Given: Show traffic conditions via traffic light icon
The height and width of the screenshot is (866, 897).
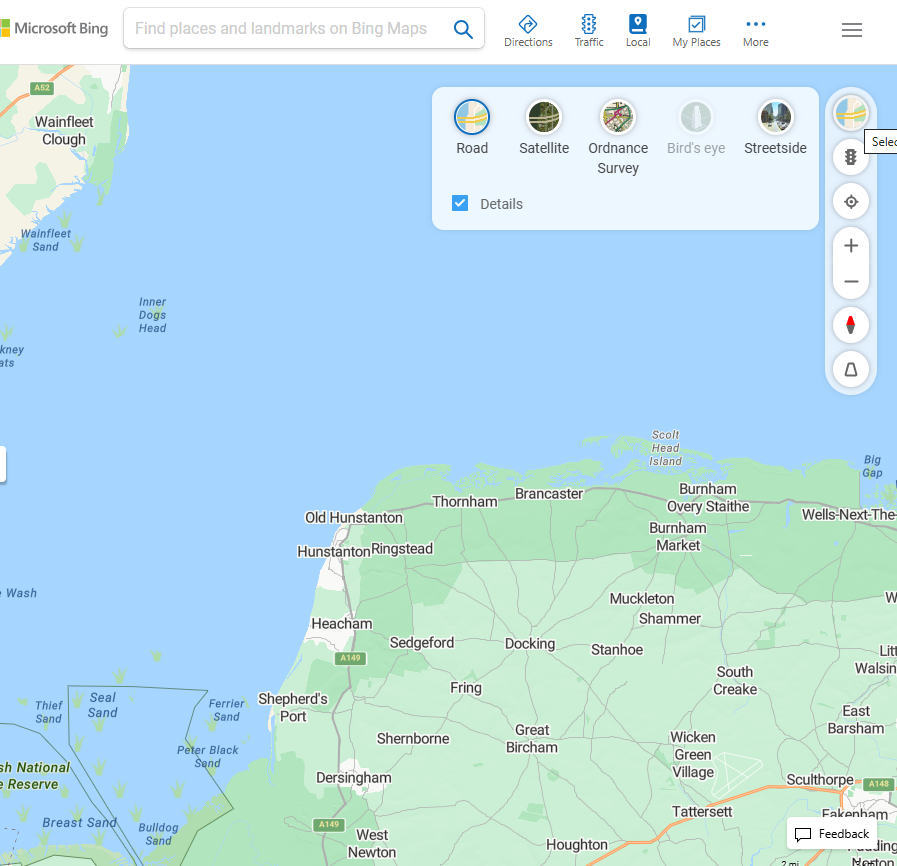Looking at the screenshot, I should [851, 156].
